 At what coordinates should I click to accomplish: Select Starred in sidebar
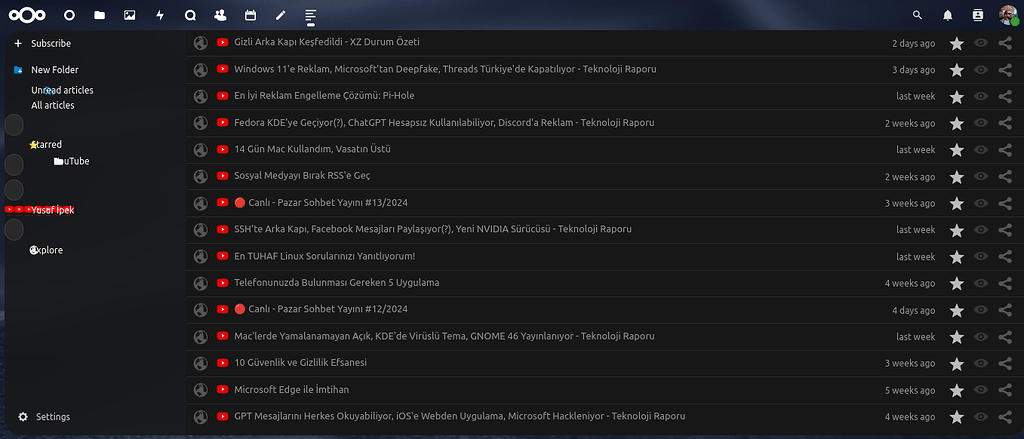[46, 144]
